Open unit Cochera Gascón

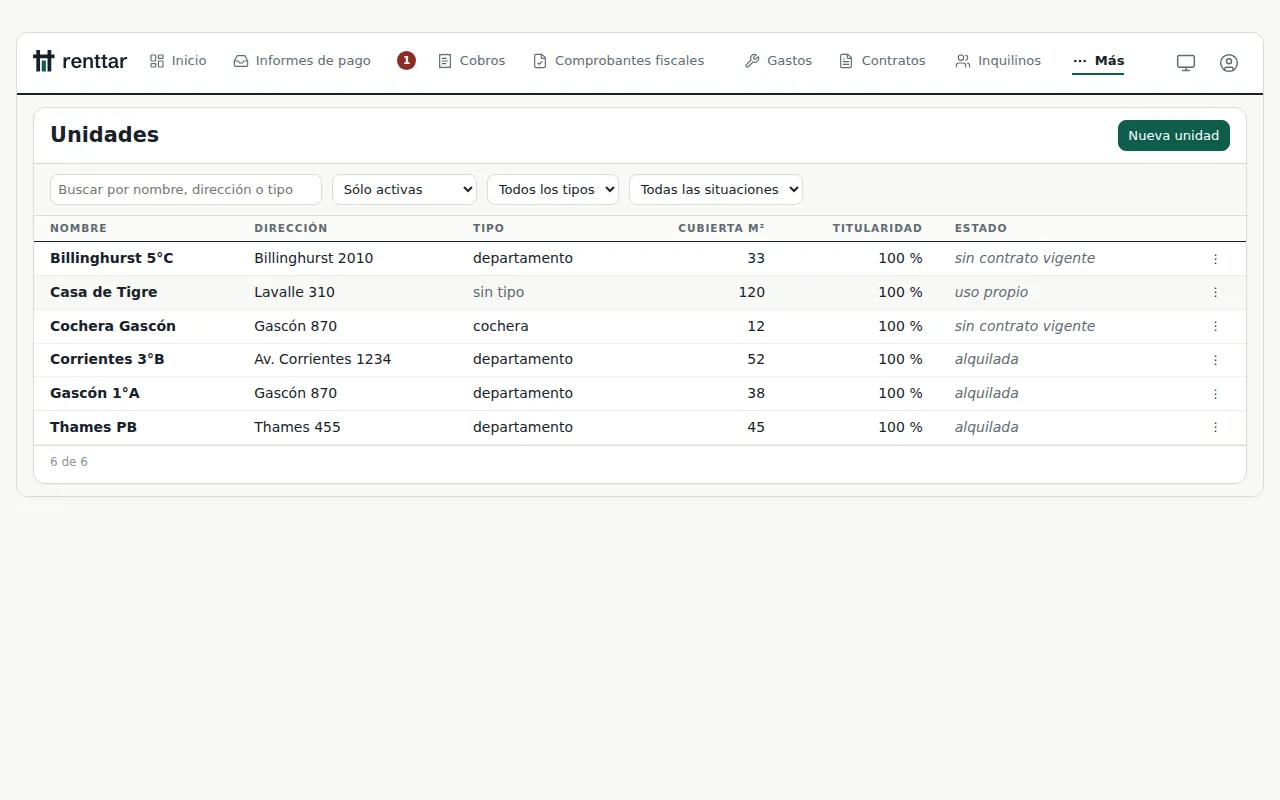pyautogui.click(x=113, y=327)
